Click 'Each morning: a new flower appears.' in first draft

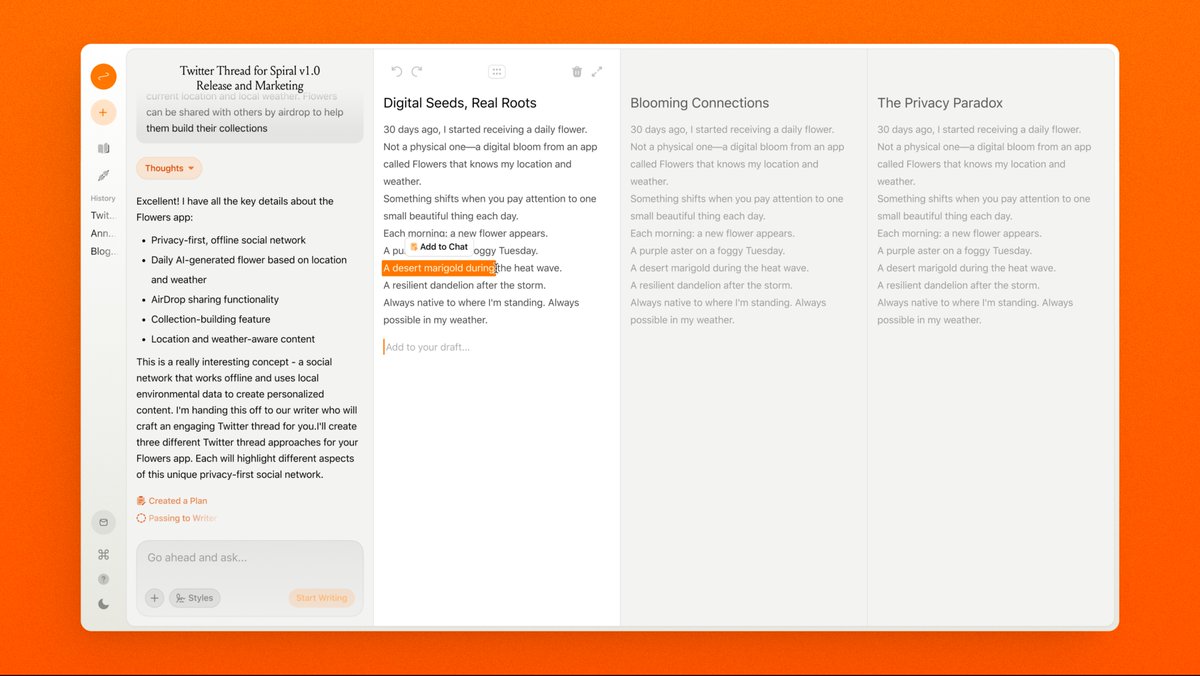[x=465, y=233]
